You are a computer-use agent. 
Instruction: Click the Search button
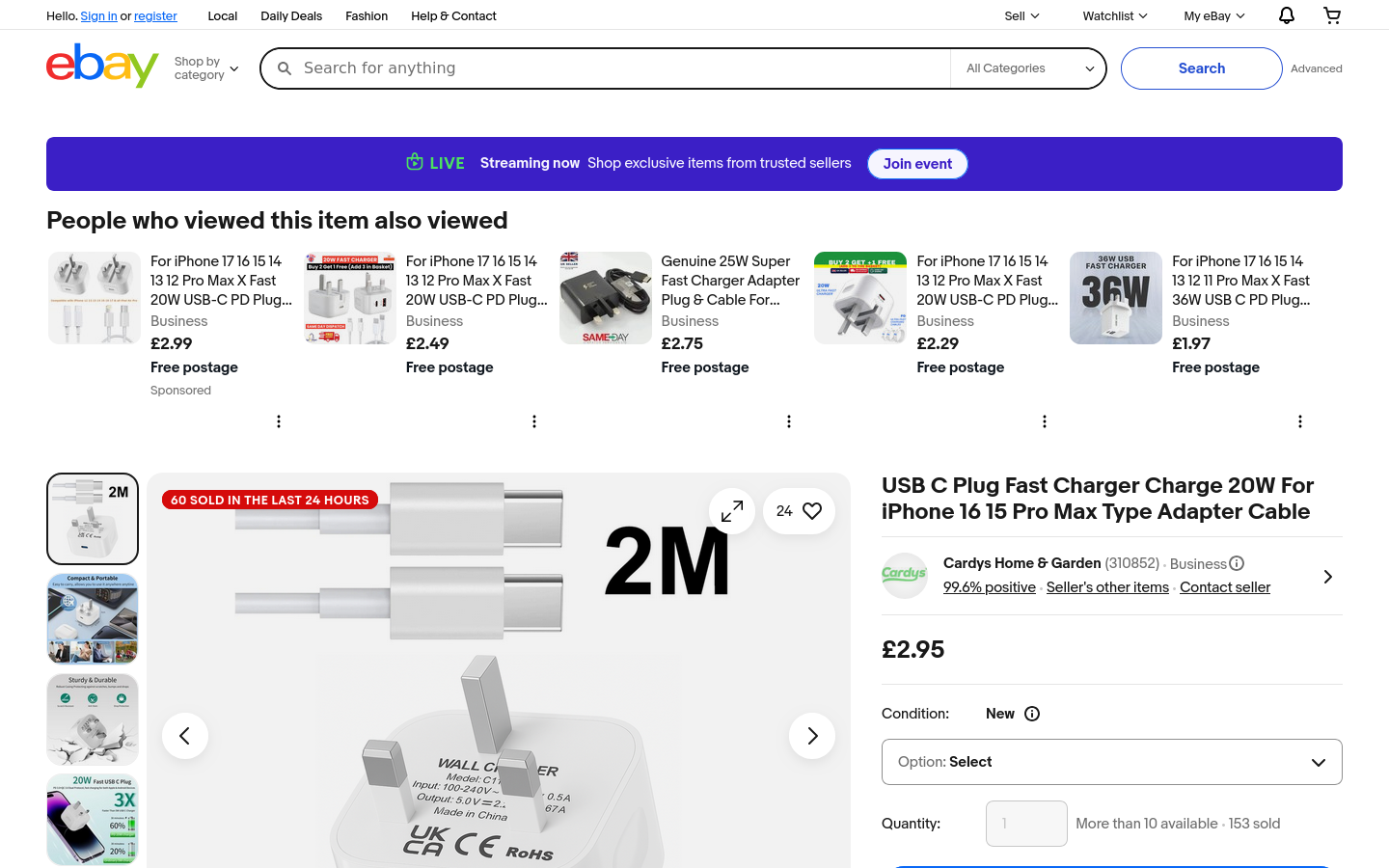point(1201,68)
